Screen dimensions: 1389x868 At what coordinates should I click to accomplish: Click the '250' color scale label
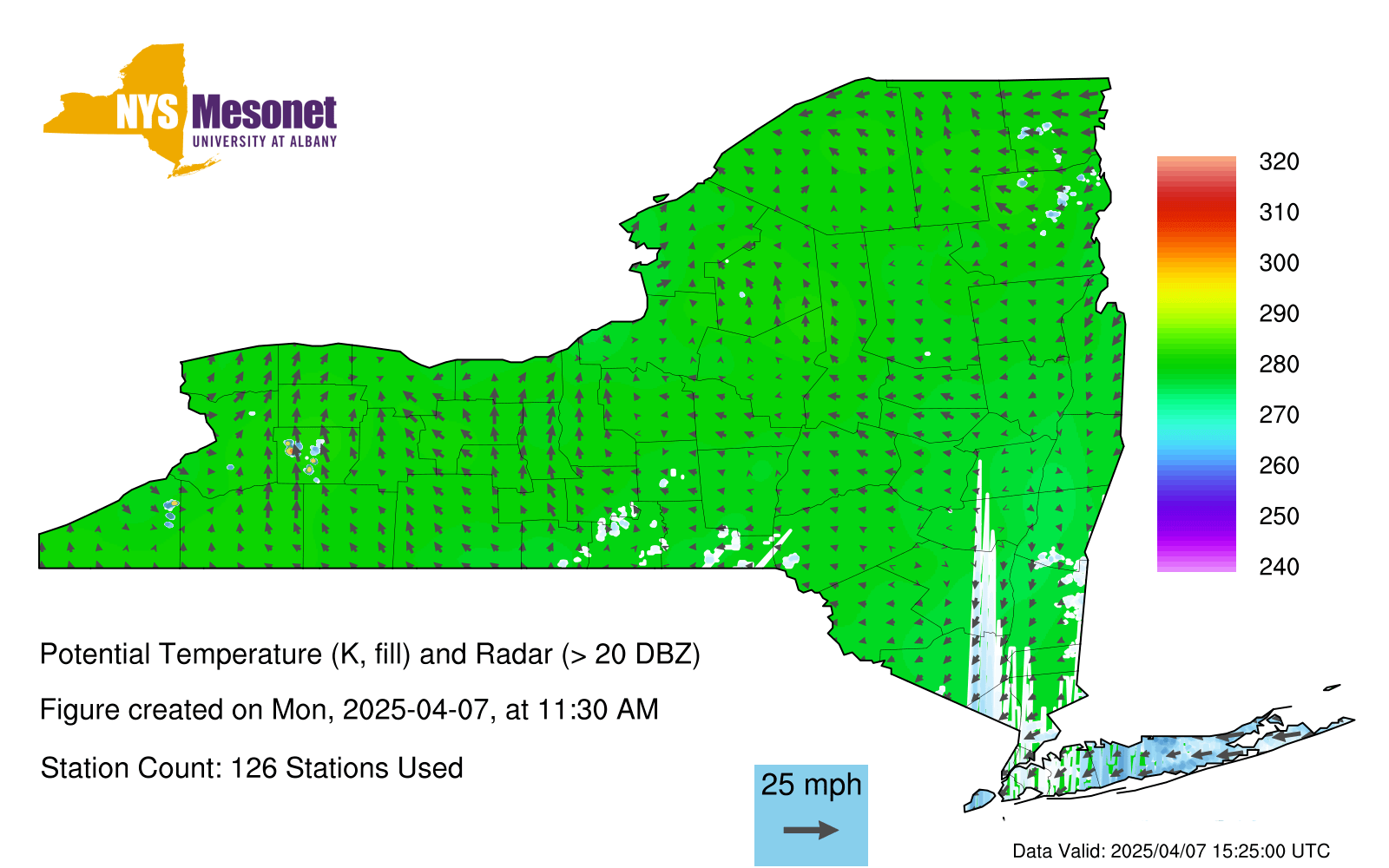click(1279, 516)
